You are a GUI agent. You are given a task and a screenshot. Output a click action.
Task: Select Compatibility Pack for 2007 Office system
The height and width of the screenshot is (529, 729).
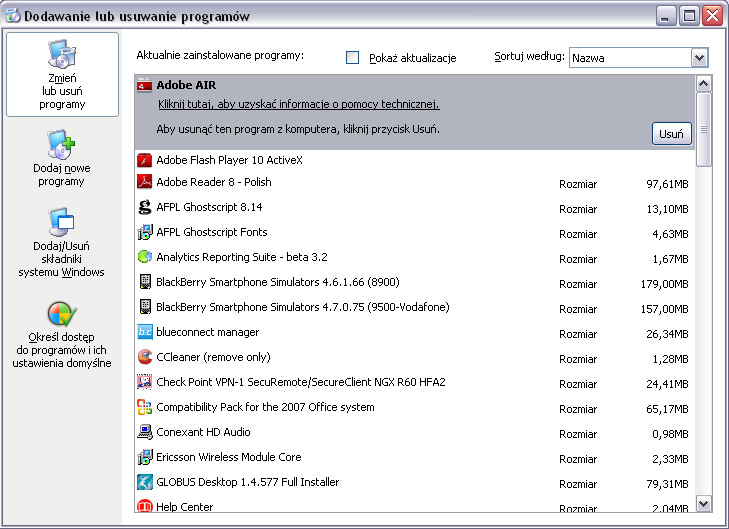[415, 408]
